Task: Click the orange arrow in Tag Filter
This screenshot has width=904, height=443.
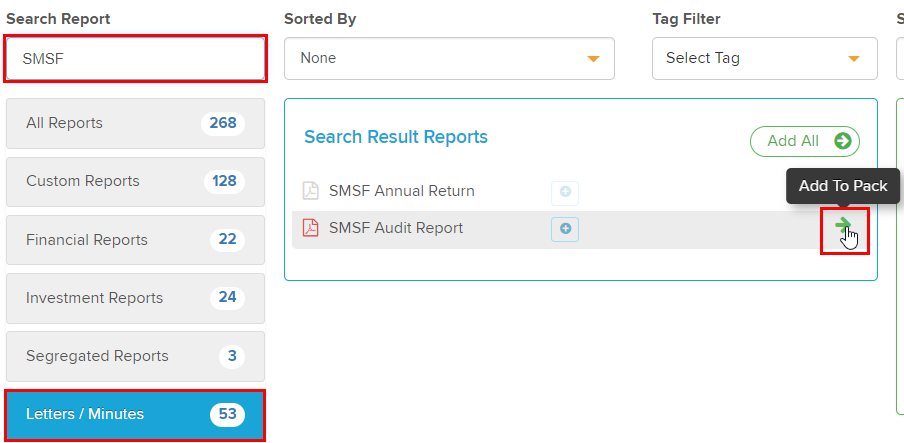Action: pyautogui.click(x=853, y=59)
